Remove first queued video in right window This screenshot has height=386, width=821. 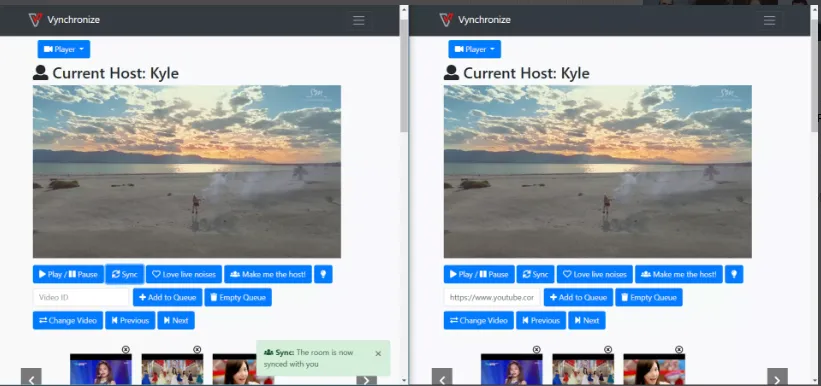(x=537, y=349)
